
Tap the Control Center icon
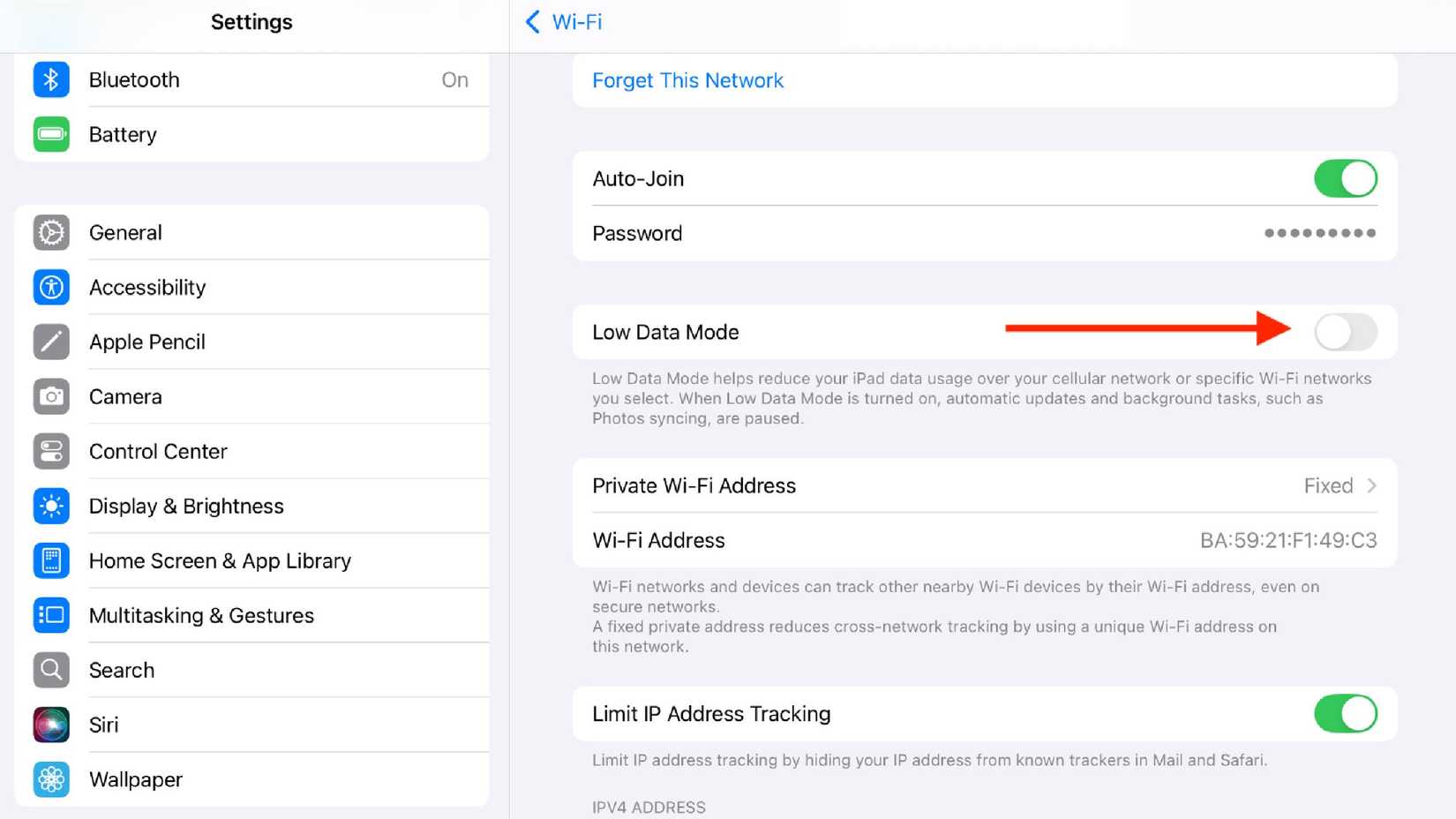(51, 451)
